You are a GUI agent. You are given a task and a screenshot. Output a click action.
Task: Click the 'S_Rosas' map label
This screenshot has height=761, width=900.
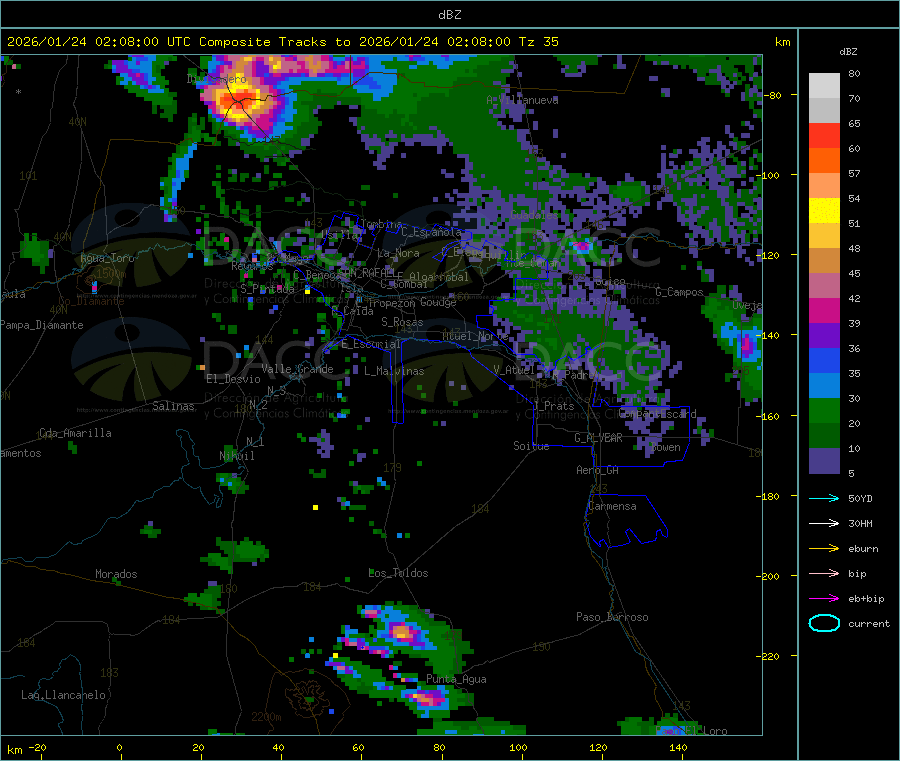pos(402,322)
